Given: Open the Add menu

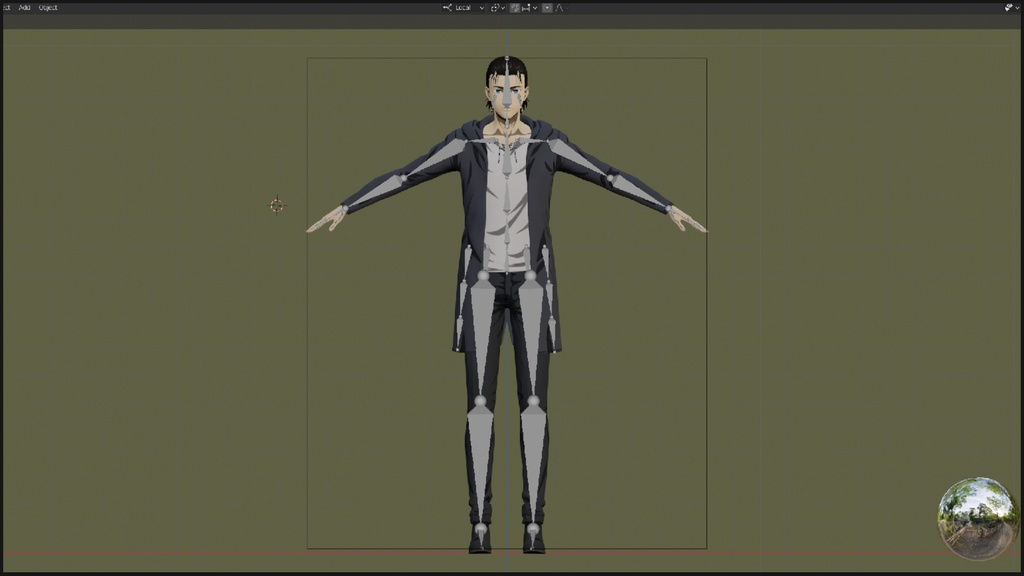Looking at the screenshot, I should (x=22, y=6).
